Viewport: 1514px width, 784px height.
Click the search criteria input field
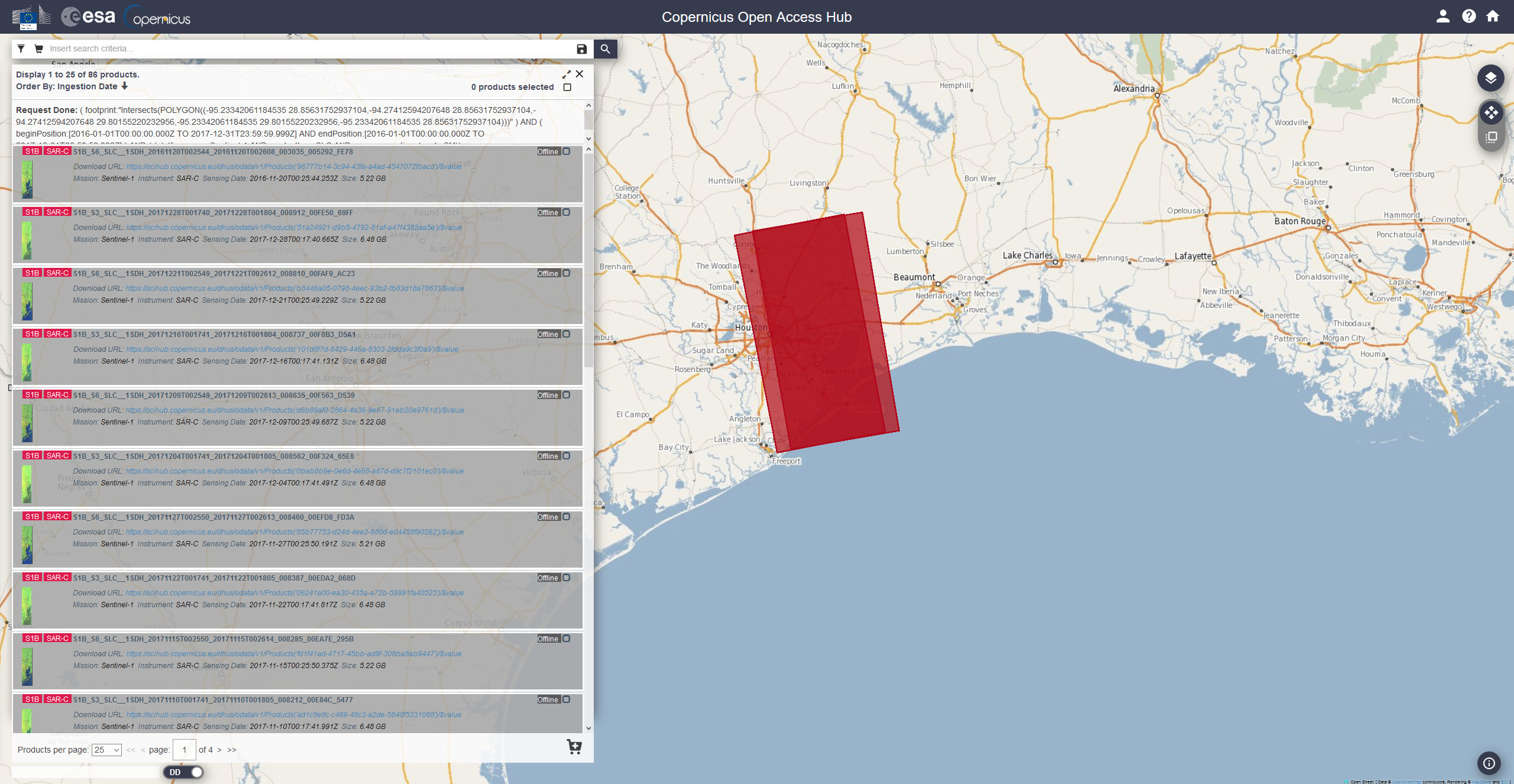pyautogui.click(x=310, y=48)
